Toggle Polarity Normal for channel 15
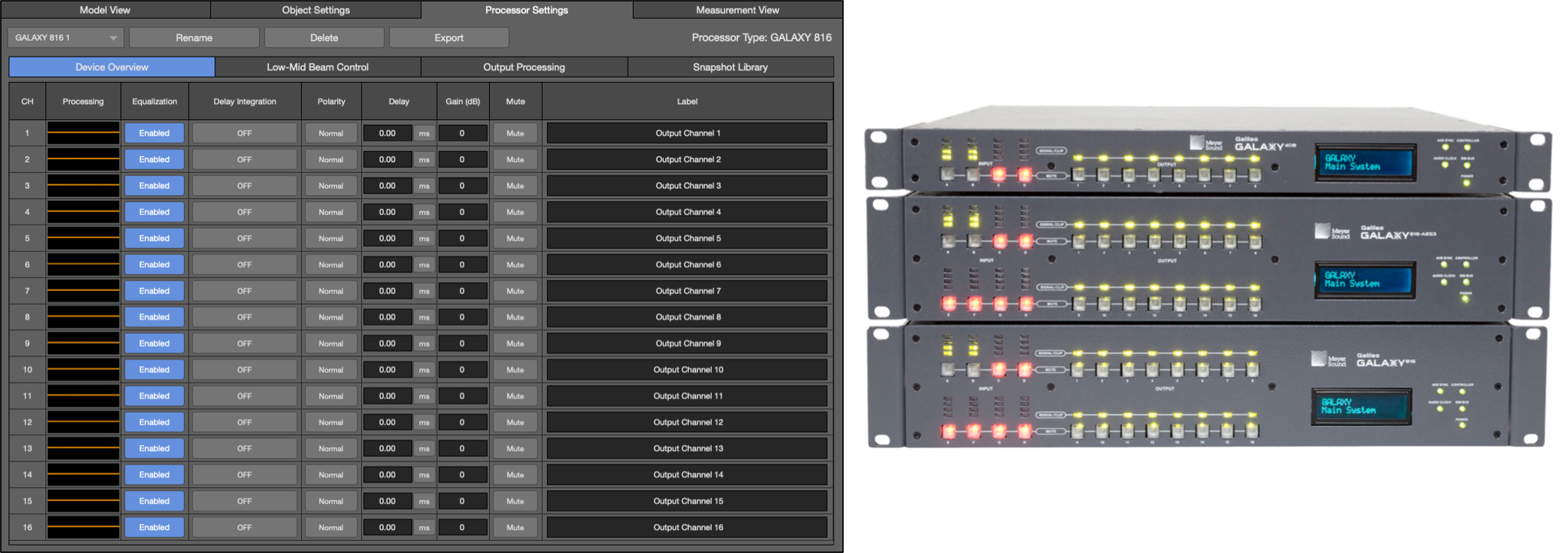 point(331,501)
